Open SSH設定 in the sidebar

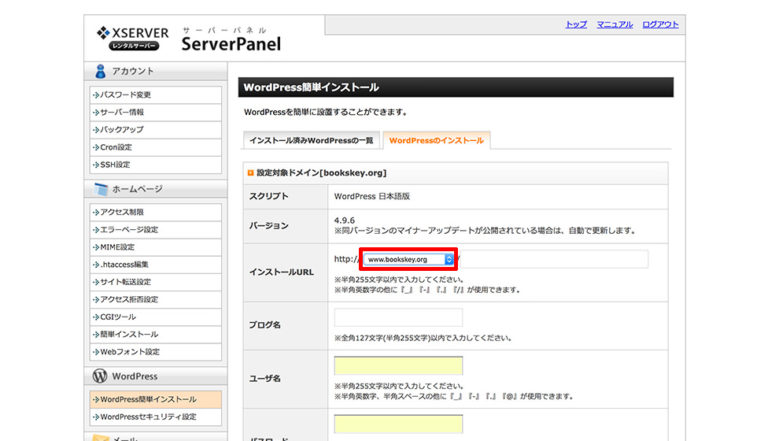pyautogui.click(x=156, y=165)
